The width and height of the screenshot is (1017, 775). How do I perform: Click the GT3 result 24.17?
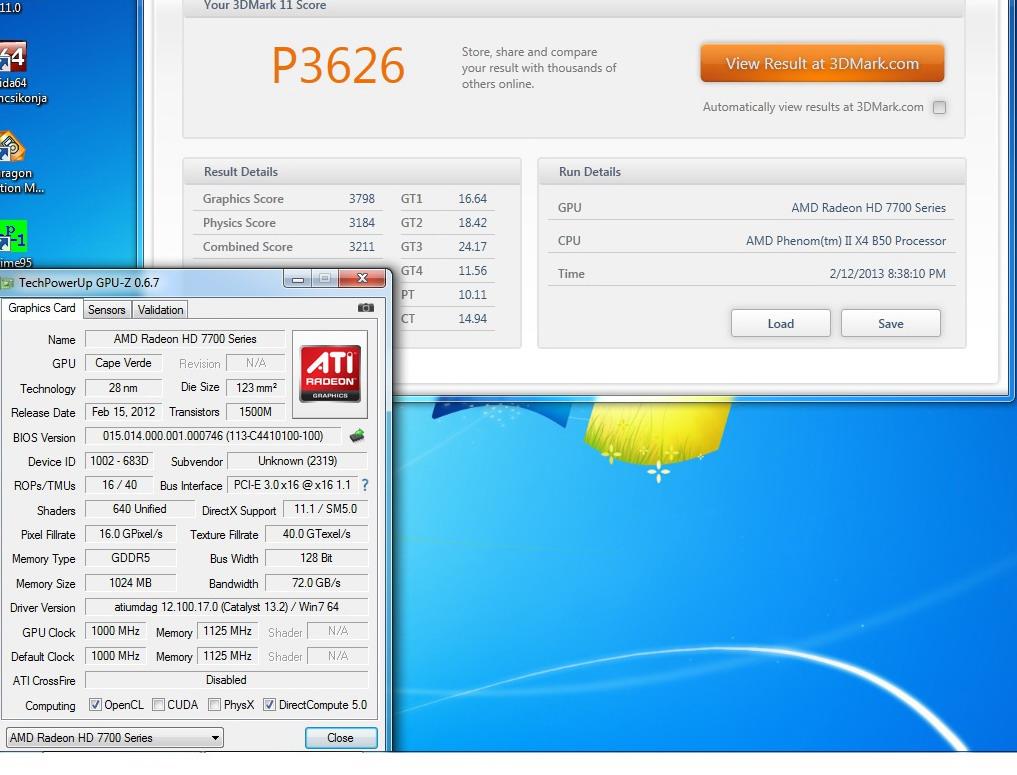[x=473, y=247]
